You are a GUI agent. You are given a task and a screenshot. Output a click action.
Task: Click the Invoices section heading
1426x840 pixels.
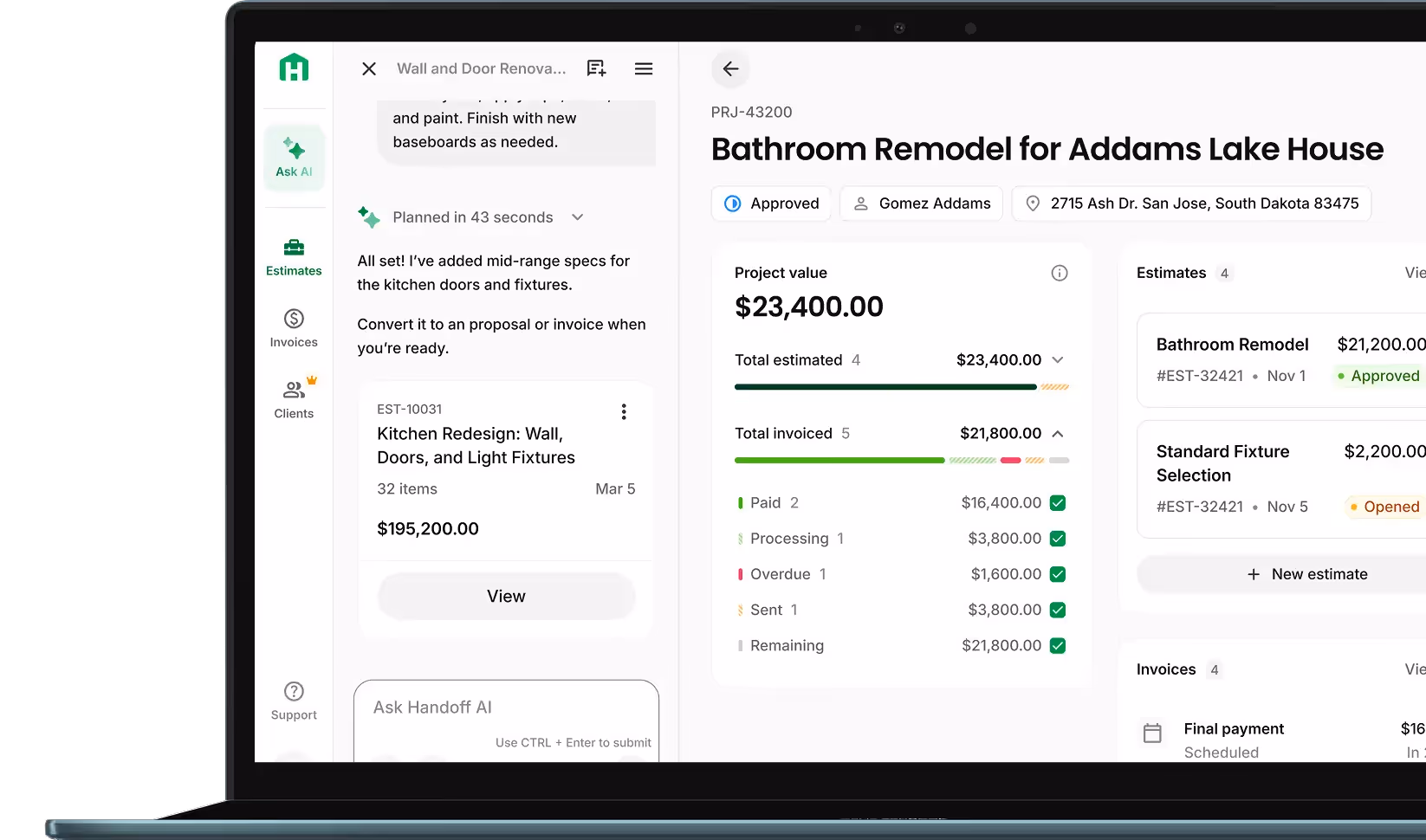tap(1166, 669)
